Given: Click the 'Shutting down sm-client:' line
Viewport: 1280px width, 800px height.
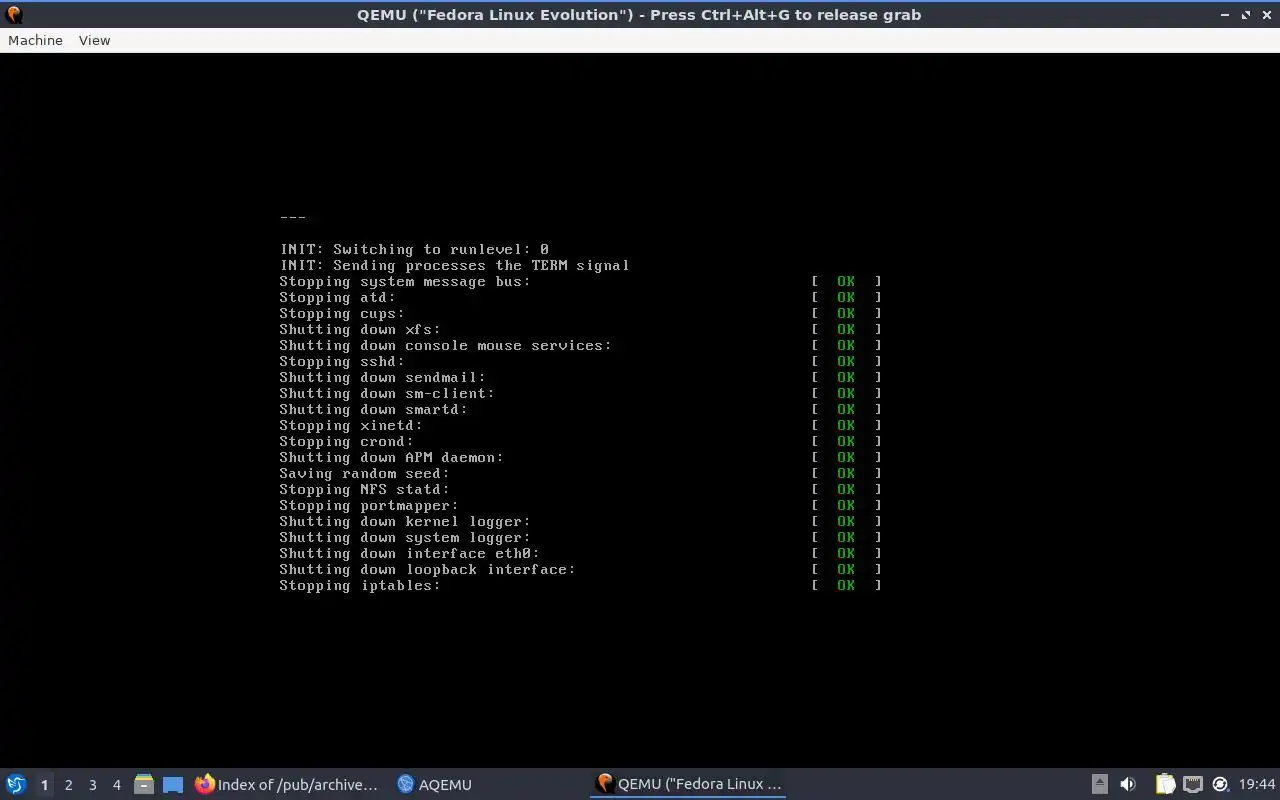Looking at the screenshot, I should 387,393.
